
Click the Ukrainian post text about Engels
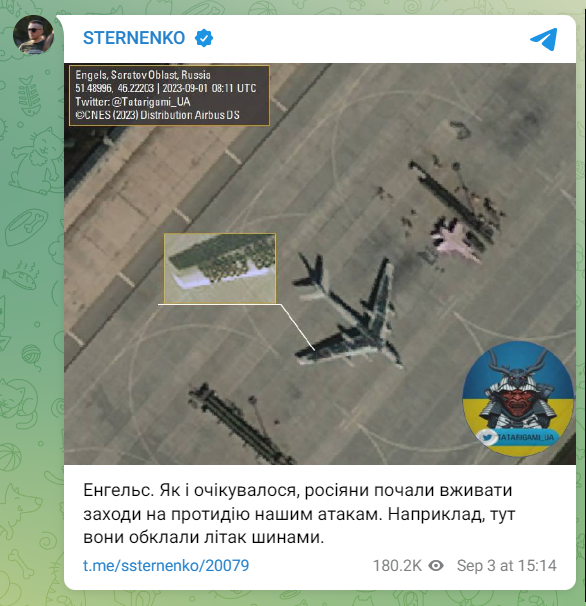click(299, 514)
